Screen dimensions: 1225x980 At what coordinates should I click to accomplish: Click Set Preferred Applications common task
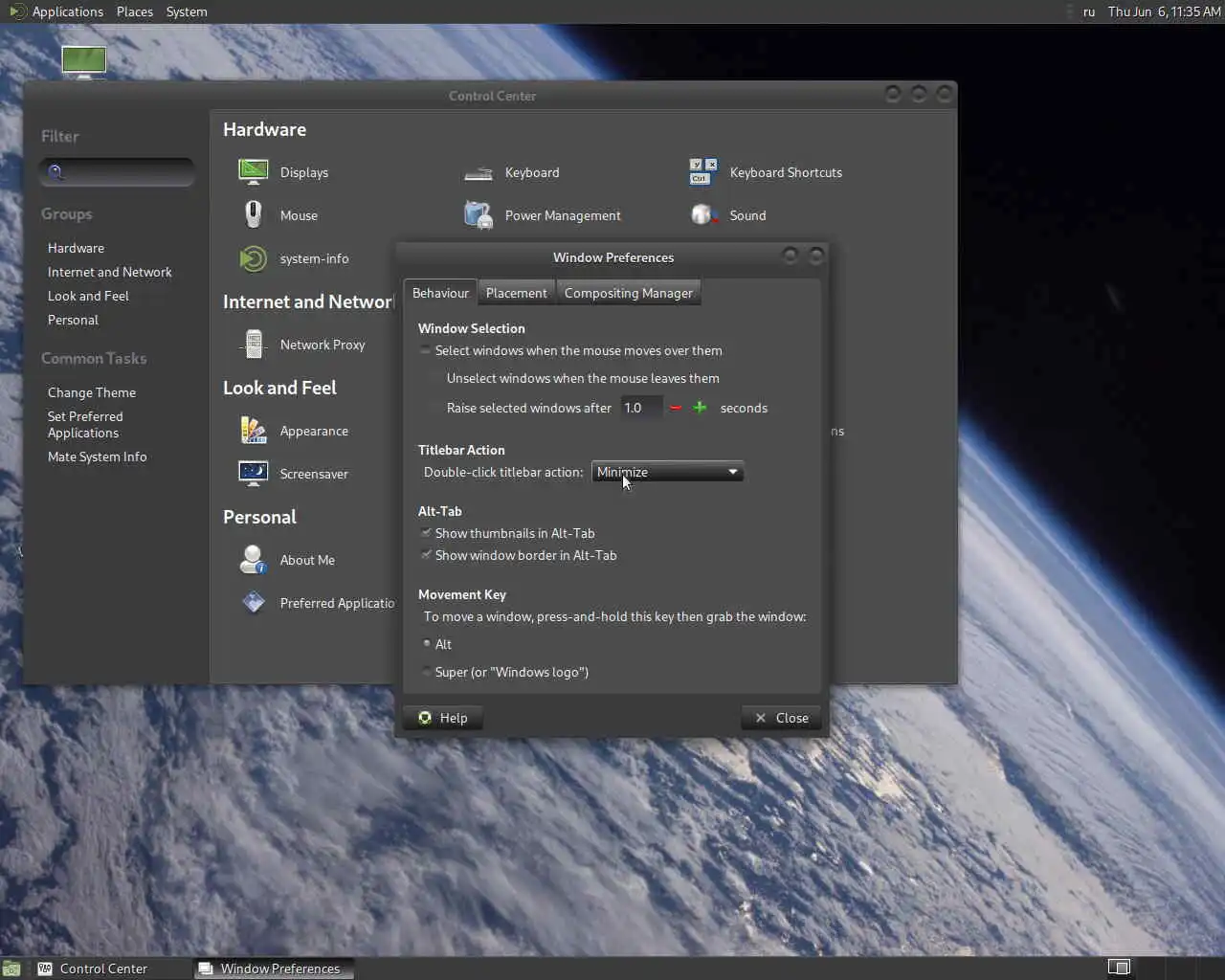point(85,425)
